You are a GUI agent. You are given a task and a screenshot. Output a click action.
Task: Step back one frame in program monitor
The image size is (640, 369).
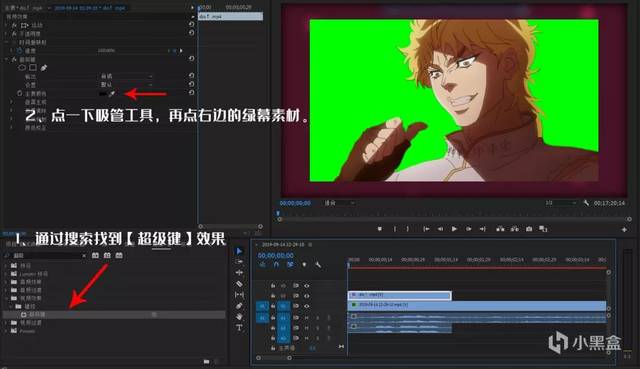[440, 229]
